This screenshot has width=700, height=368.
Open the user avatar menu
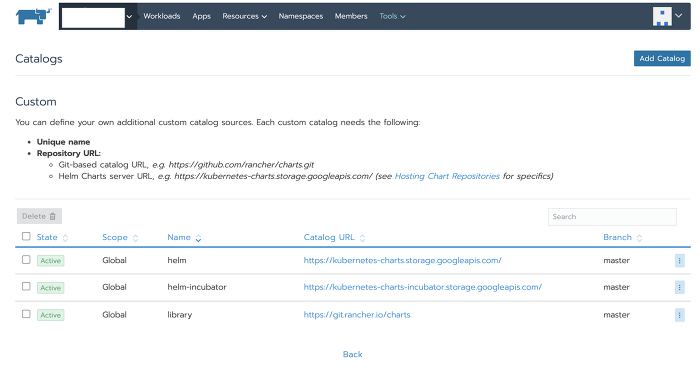tap(667, 16)
